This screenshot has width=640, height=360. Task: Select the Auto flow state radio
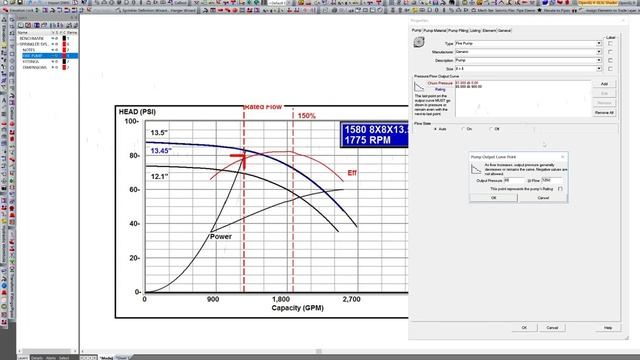coord(436,129)
